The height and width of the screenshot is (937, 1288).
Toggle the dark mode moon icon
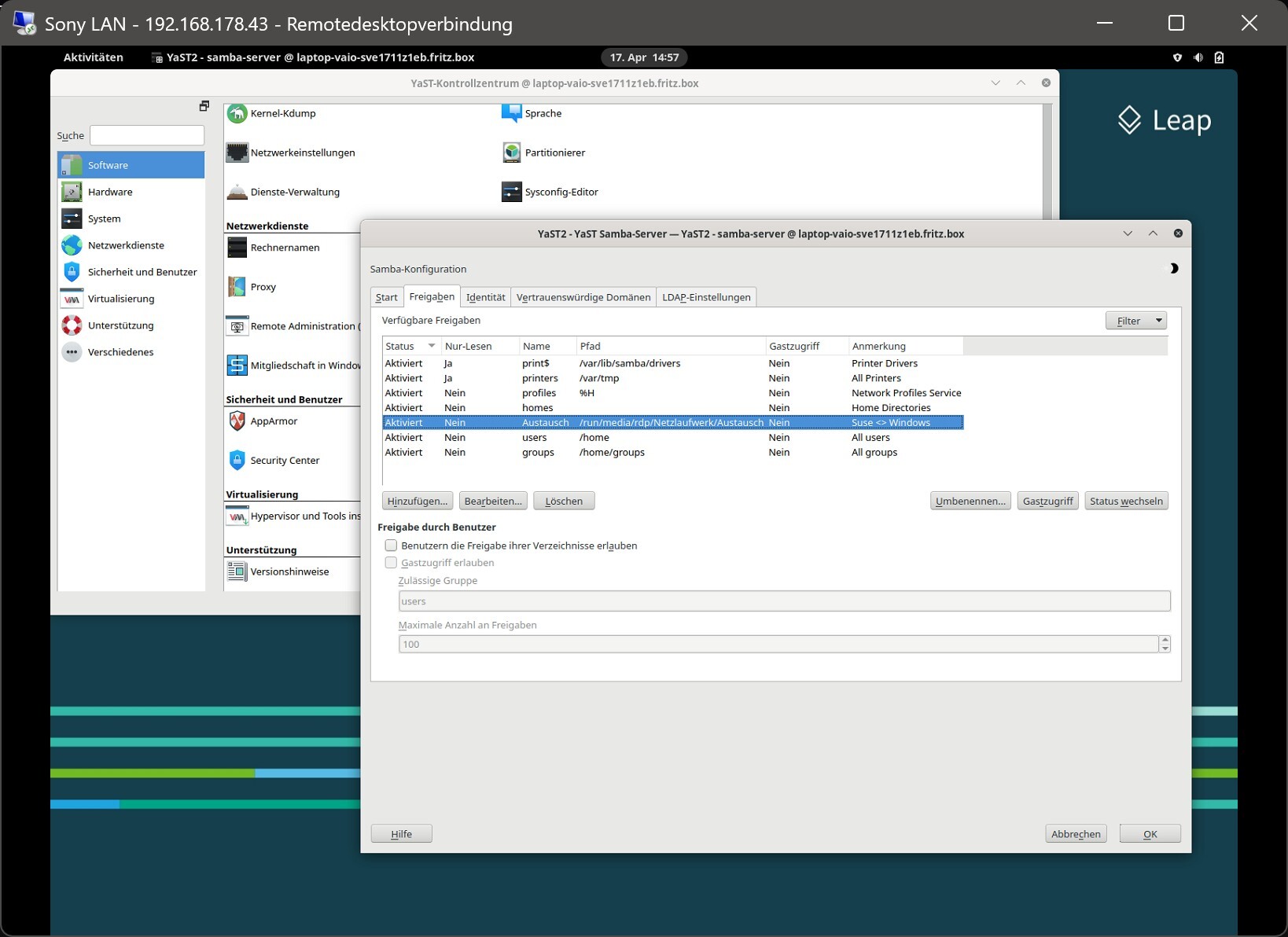point(1172,269)
